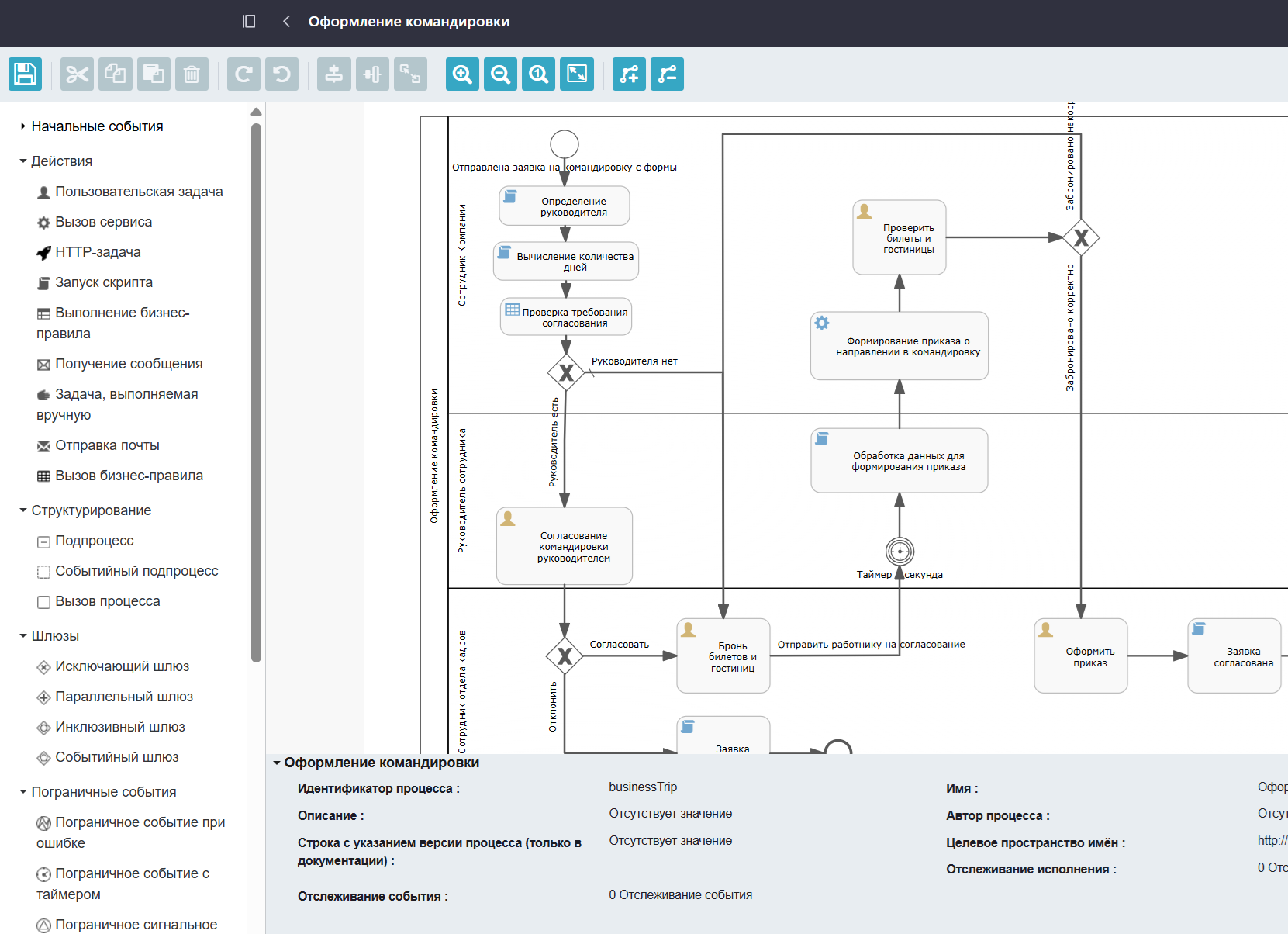Click the Undo arrow icon
The height and width of the screenshot is (934, 1288).
281,74
